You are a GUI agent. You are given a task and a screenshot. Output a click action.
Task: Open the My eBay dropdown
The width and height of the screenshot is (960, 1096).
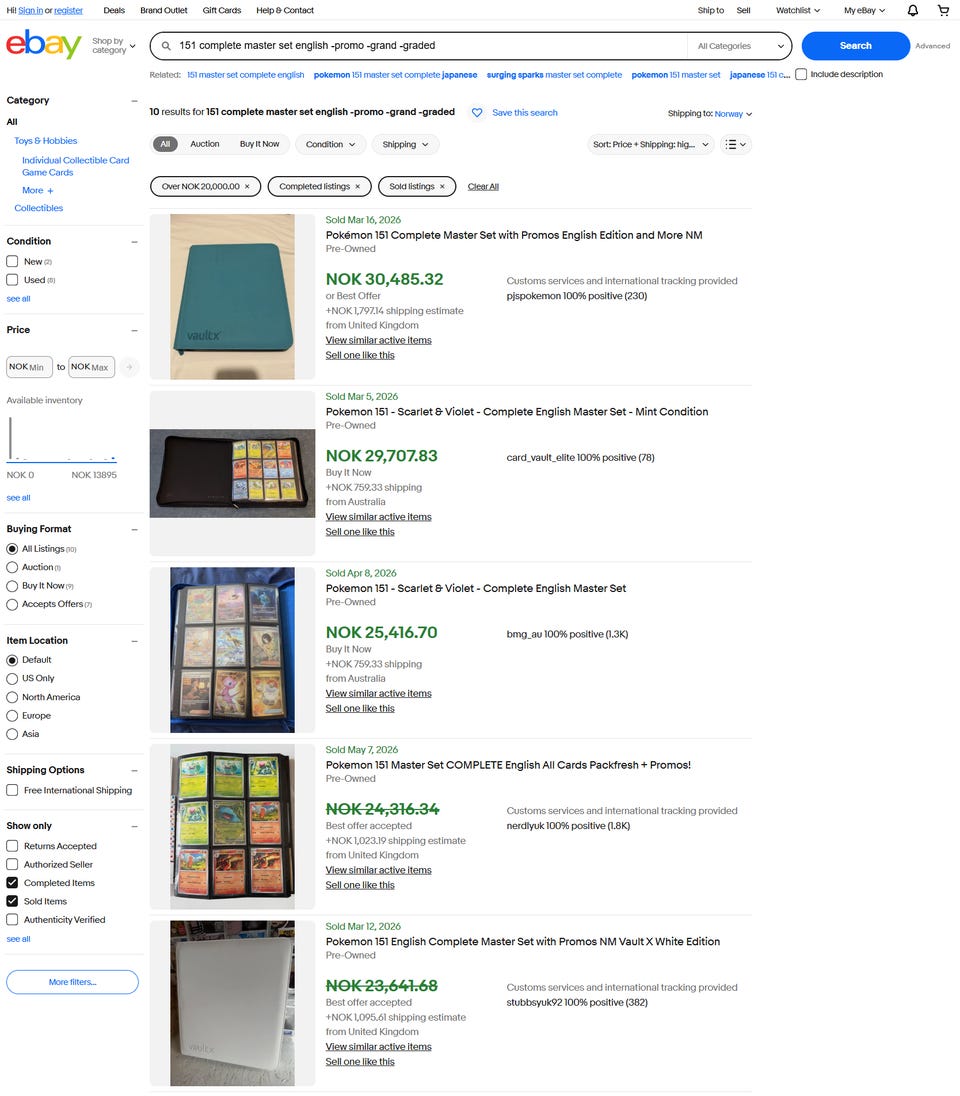tap(864, 10)
